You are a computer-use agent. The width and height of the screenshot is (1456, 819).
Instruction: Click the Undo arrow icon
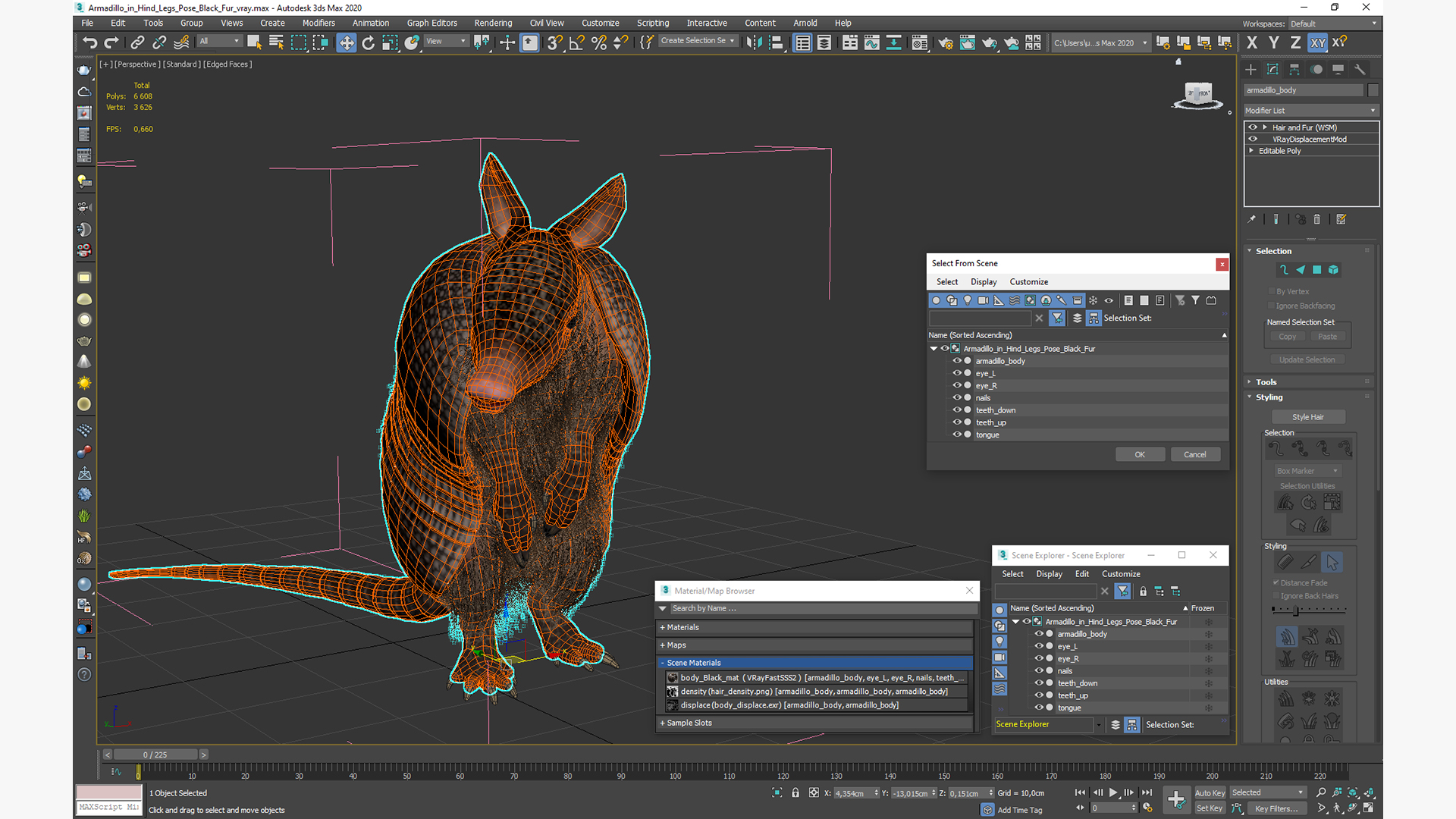[x=90, y=42]
